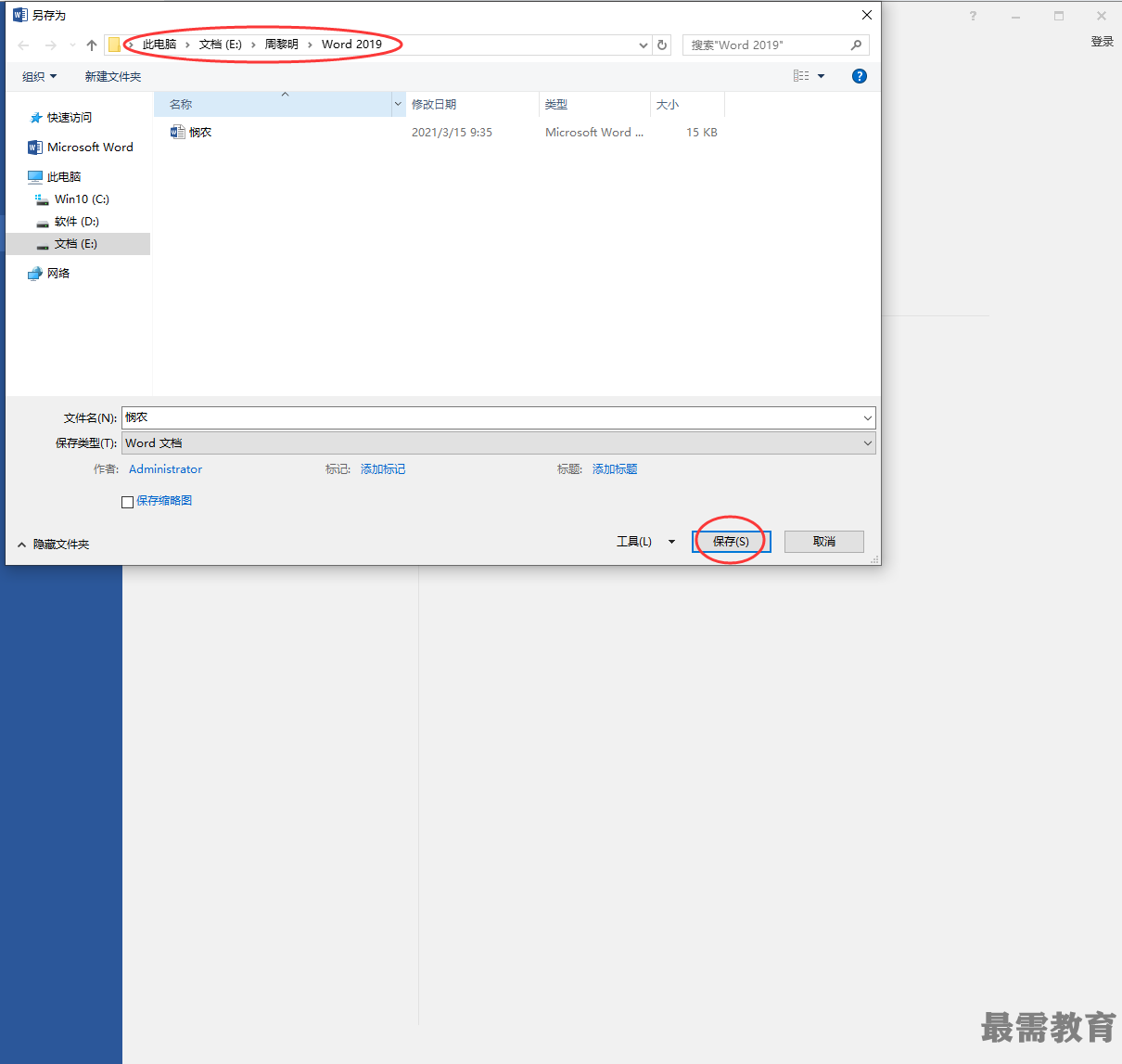The width and height of the screenshot is (1122, 1064).
Task: Close the 另存为 dialog
Action: 867,15
